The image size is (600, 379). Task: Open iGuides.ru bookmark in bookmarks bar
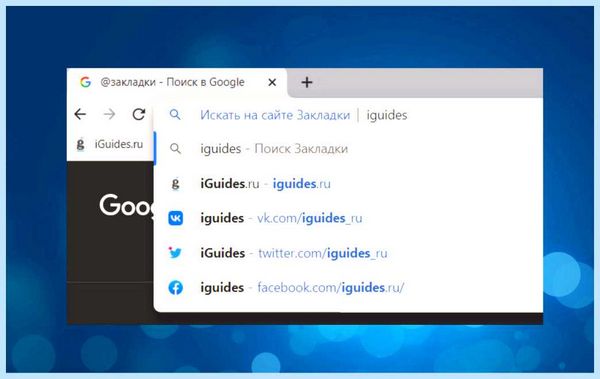click(x=110, y=144)
